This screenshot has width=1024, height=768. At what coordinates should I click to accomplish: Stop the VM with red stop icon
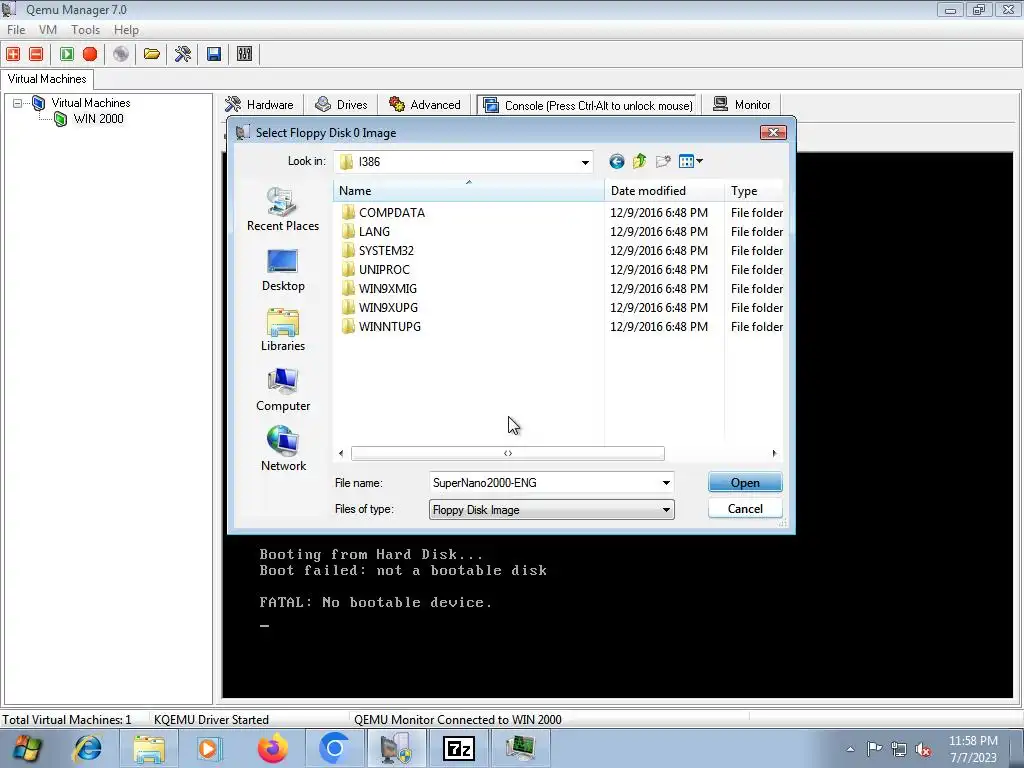pyautogui.click(x=90, y=54)
